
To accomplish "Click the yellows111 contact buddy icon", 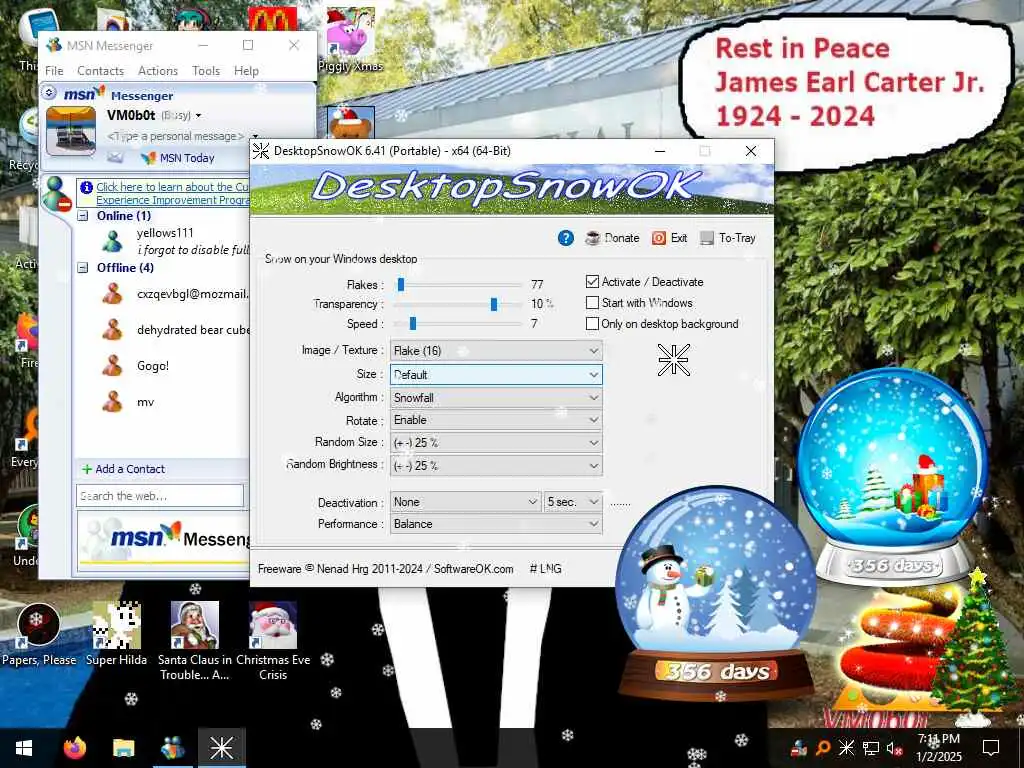I will [112, 242].
